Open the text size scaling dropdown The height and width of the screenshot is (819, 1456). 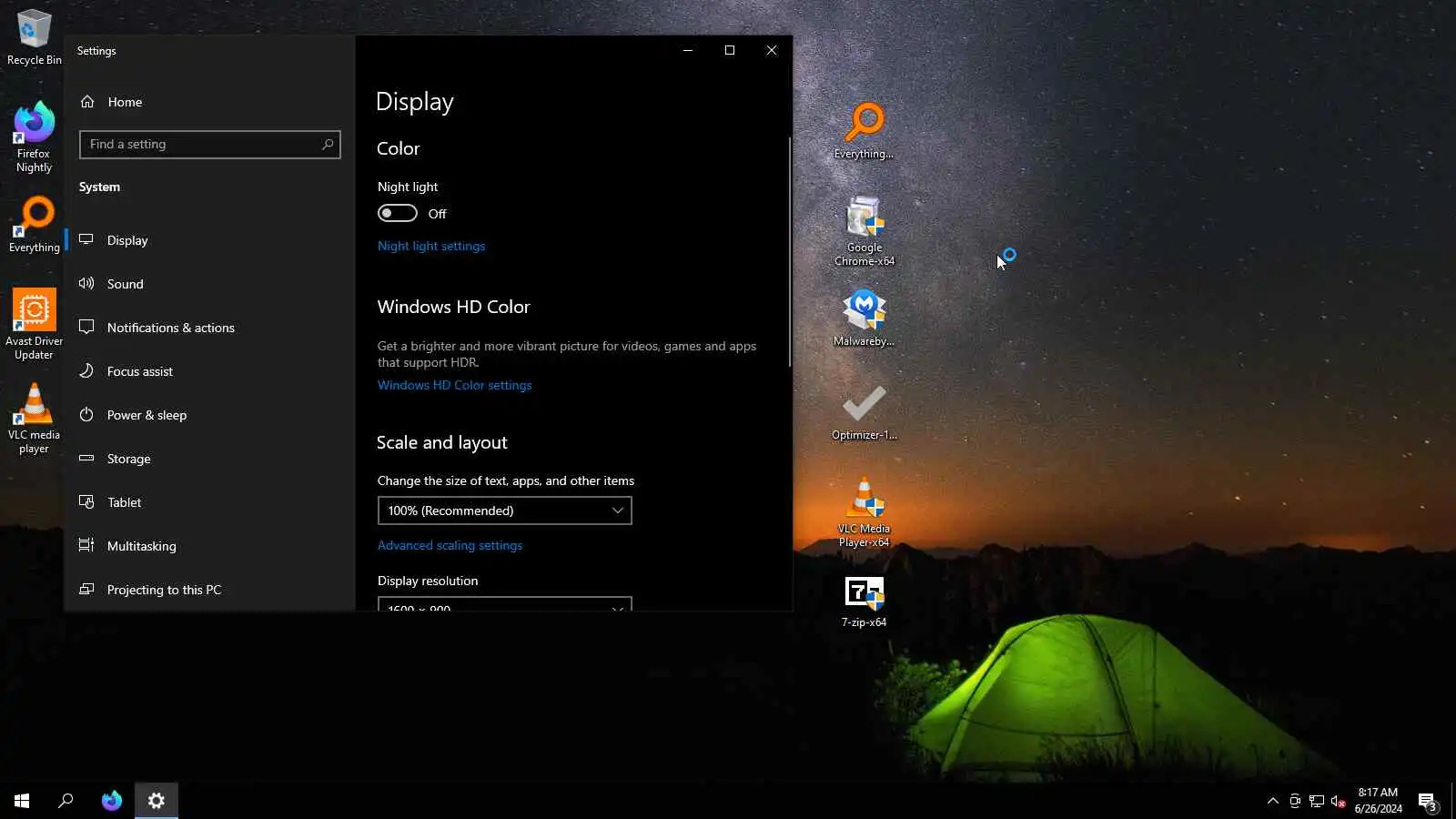[x=505, y=511]
